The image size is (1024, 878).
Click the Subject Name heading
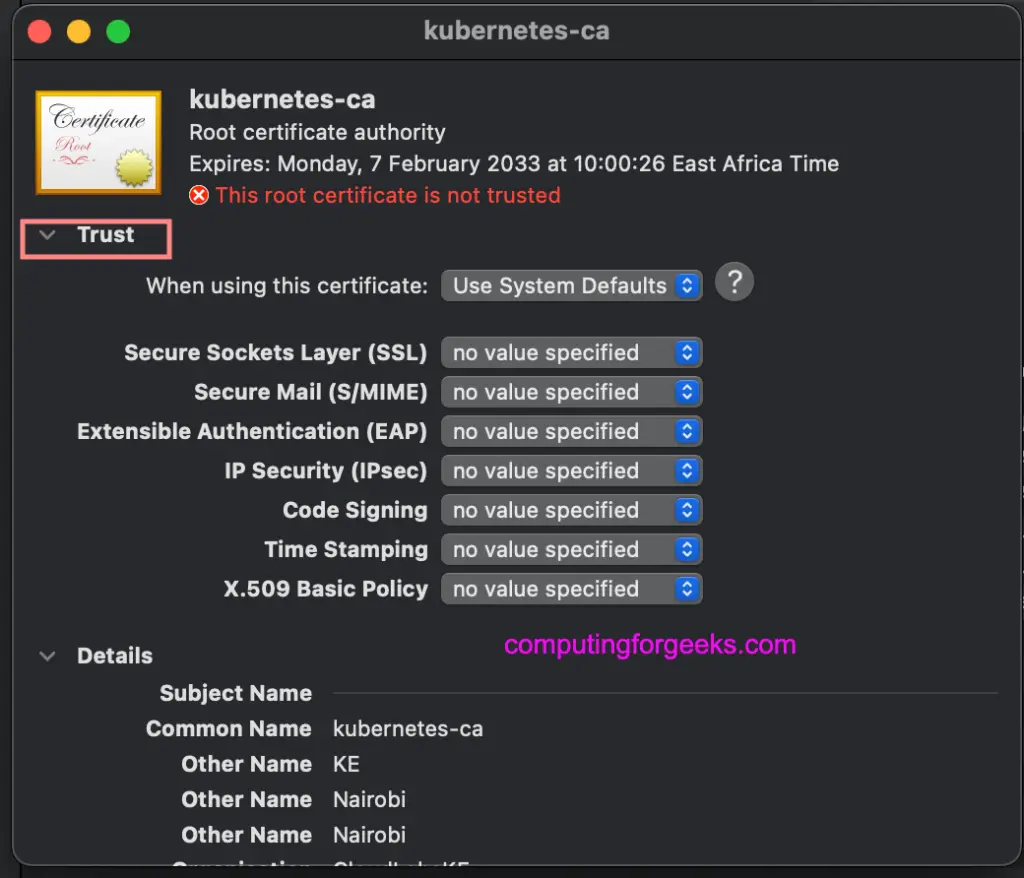point(236,693)
